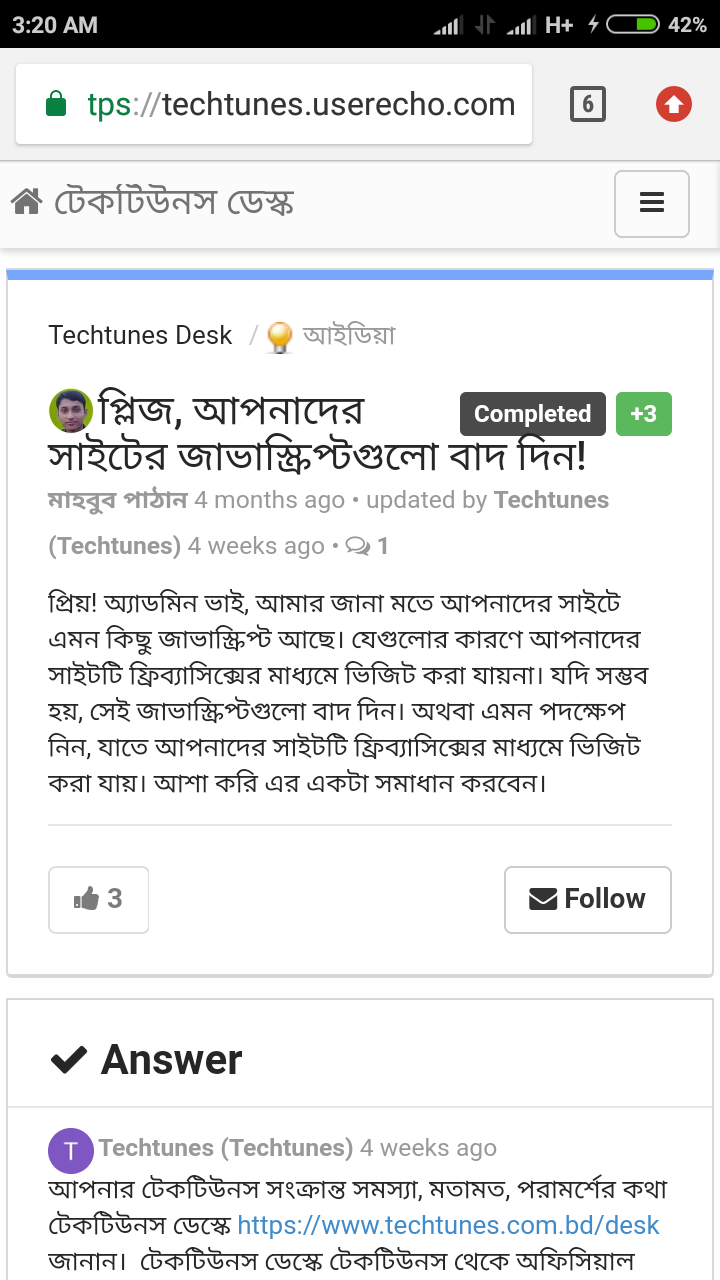This screenshot has height=1280, width=720.
Task: Tap the red upload arrow browser icon
Action: click(x=674, y=104)
